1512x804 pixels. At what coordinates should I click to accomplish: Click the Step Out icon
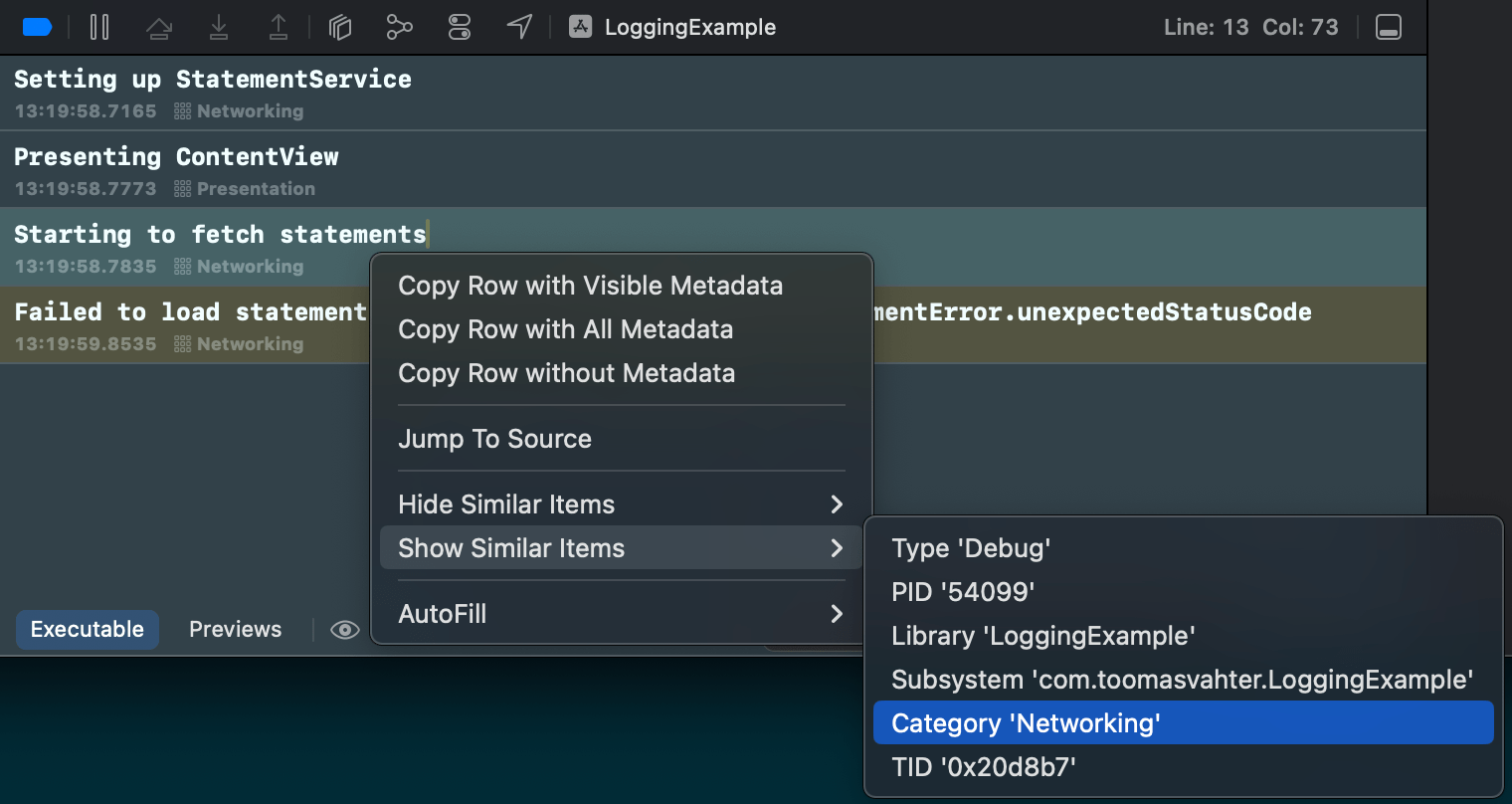279,28
